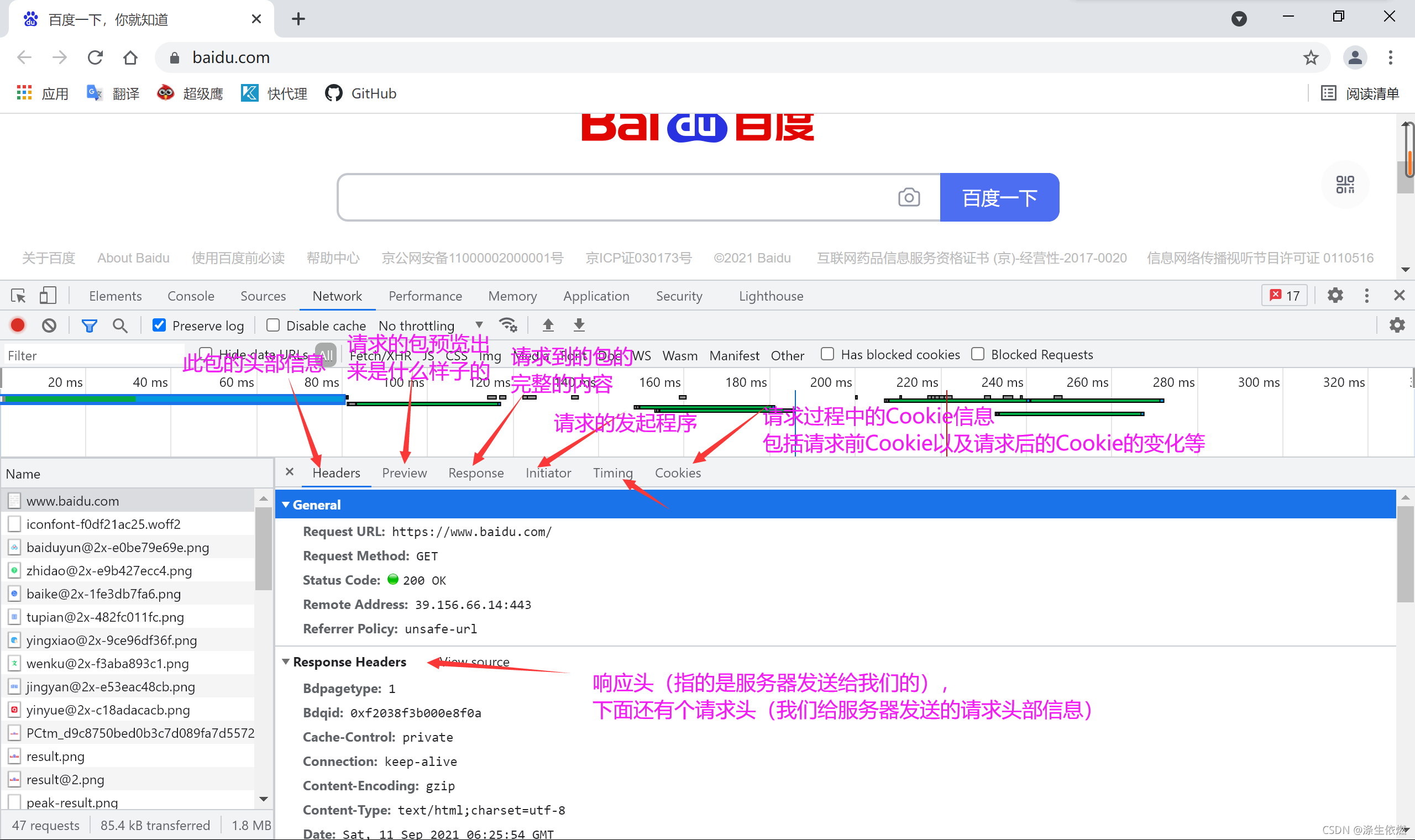The height and width of the screenshot is (840, 1415).
Task: Uncheck the Preserve log checkbox
Action: tap(159, 325)
